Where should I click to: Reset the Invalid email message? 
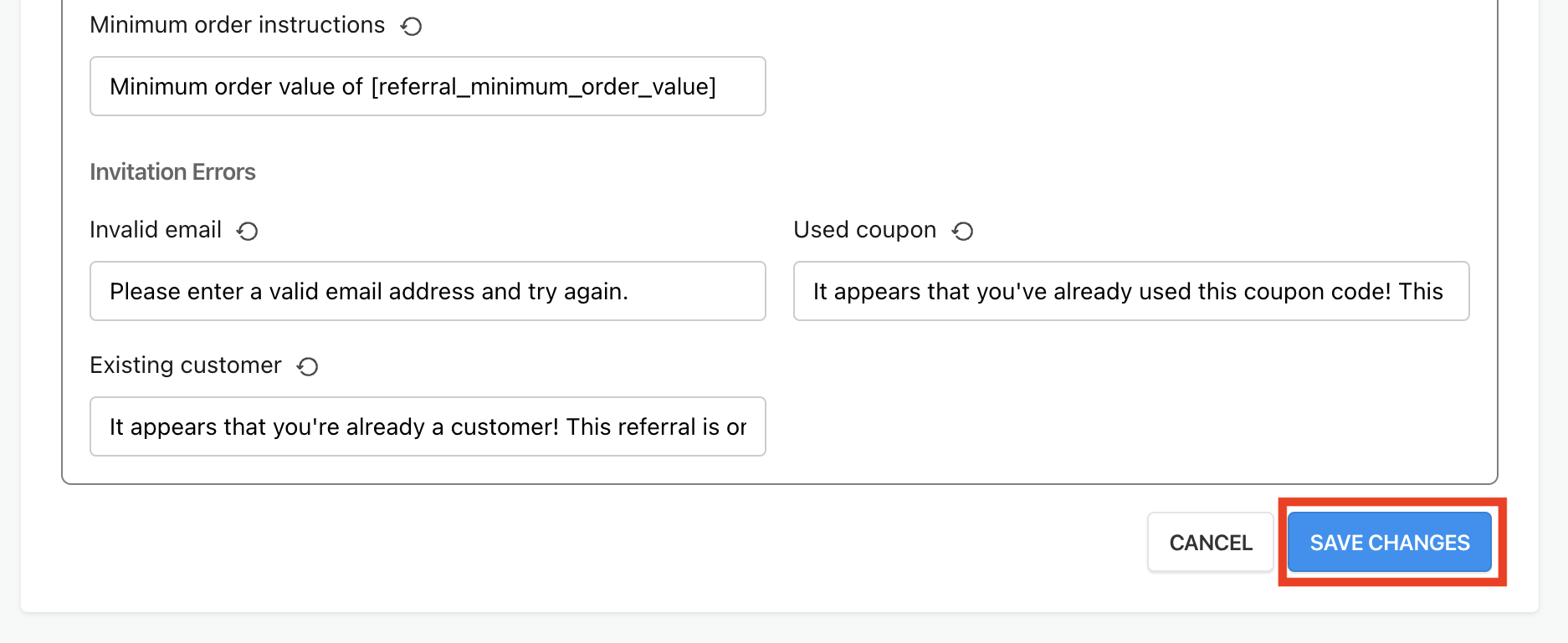pyautogui.click(x=247, y=231)
